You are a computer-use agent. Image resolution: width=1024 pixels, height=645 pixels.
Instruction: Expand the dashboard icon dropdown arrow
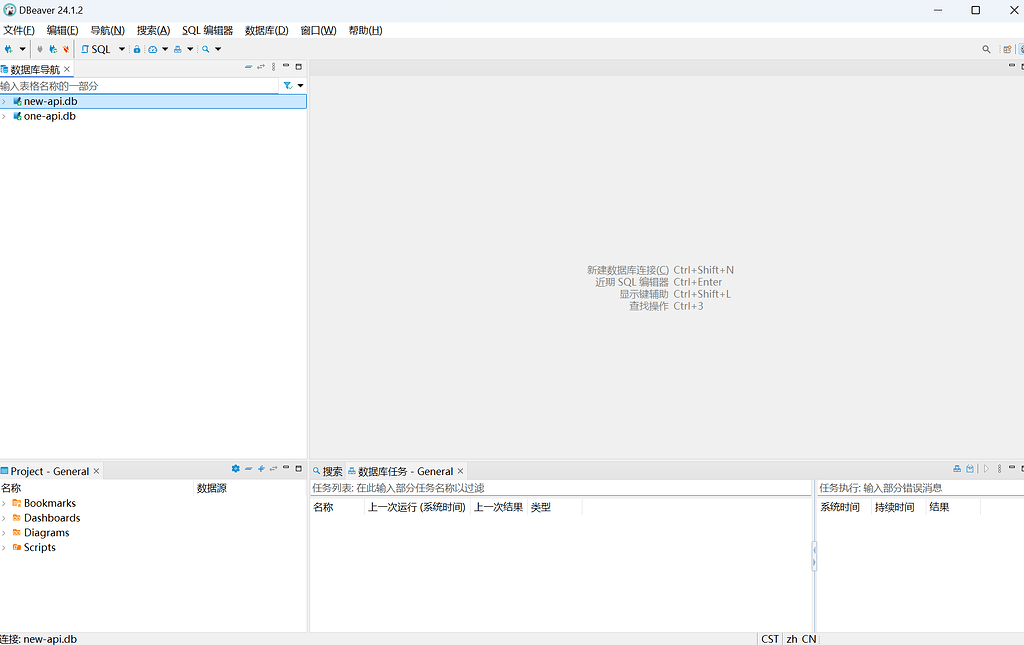tap(165, 49)
